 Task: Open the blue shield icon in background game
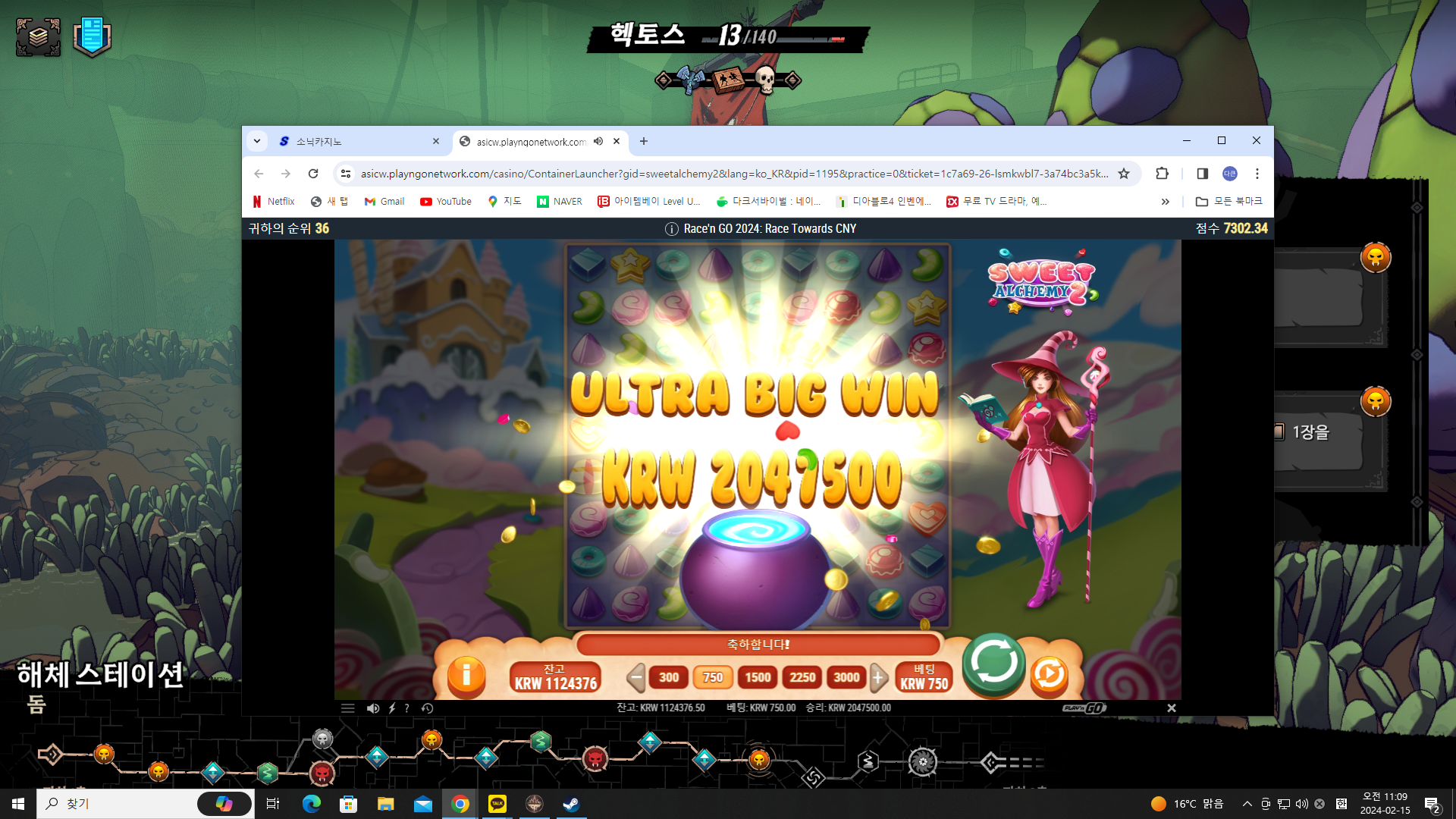tap(93, 37)
